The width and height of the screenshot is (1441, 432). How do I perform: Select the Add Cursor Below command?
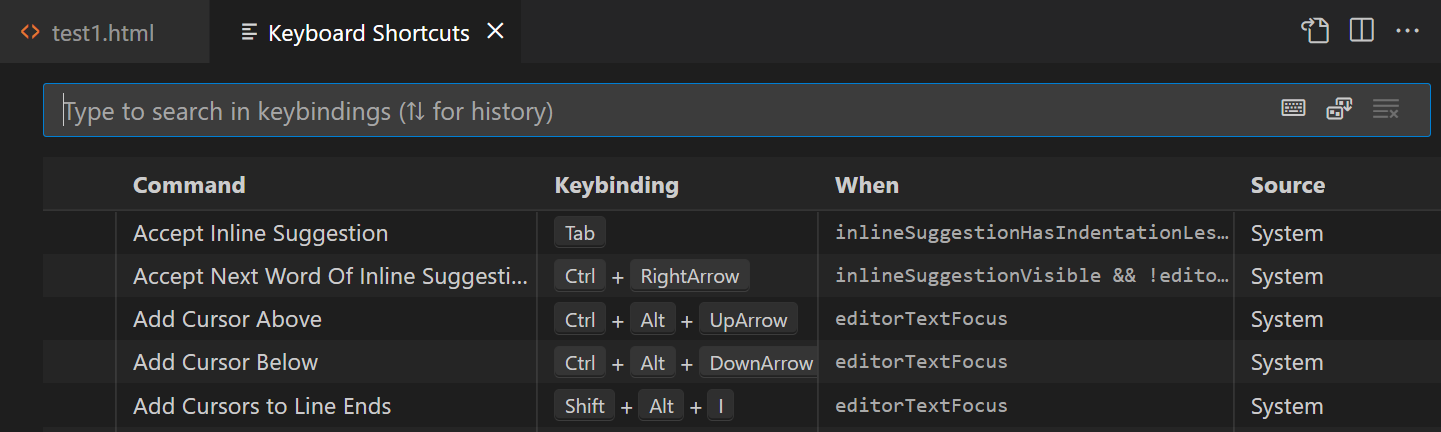225,363
